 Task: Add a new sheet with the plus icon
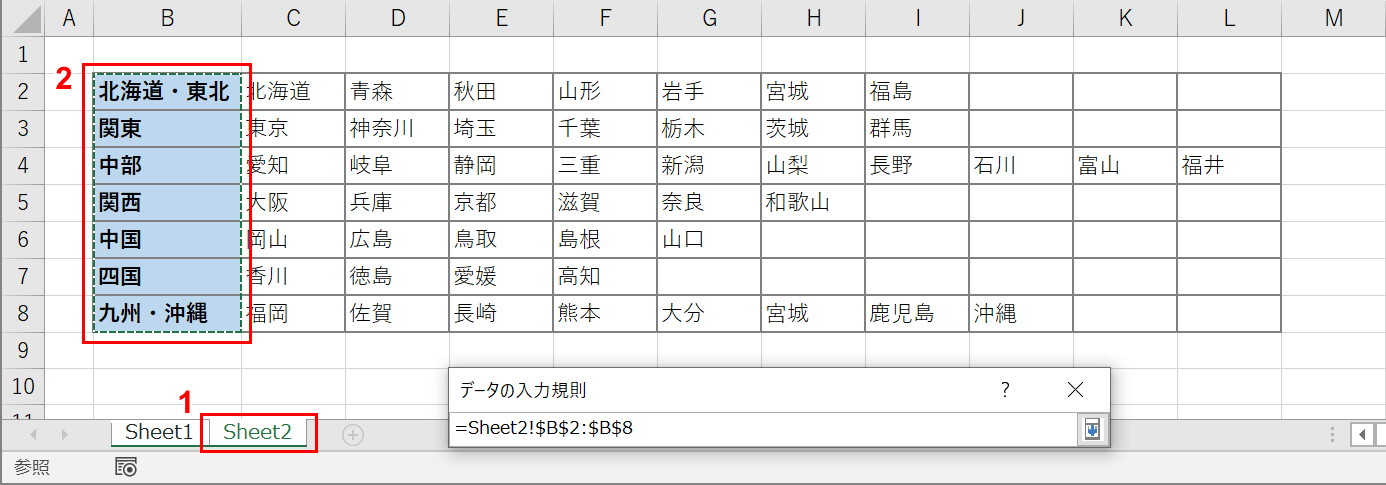[x=353, y=434]
